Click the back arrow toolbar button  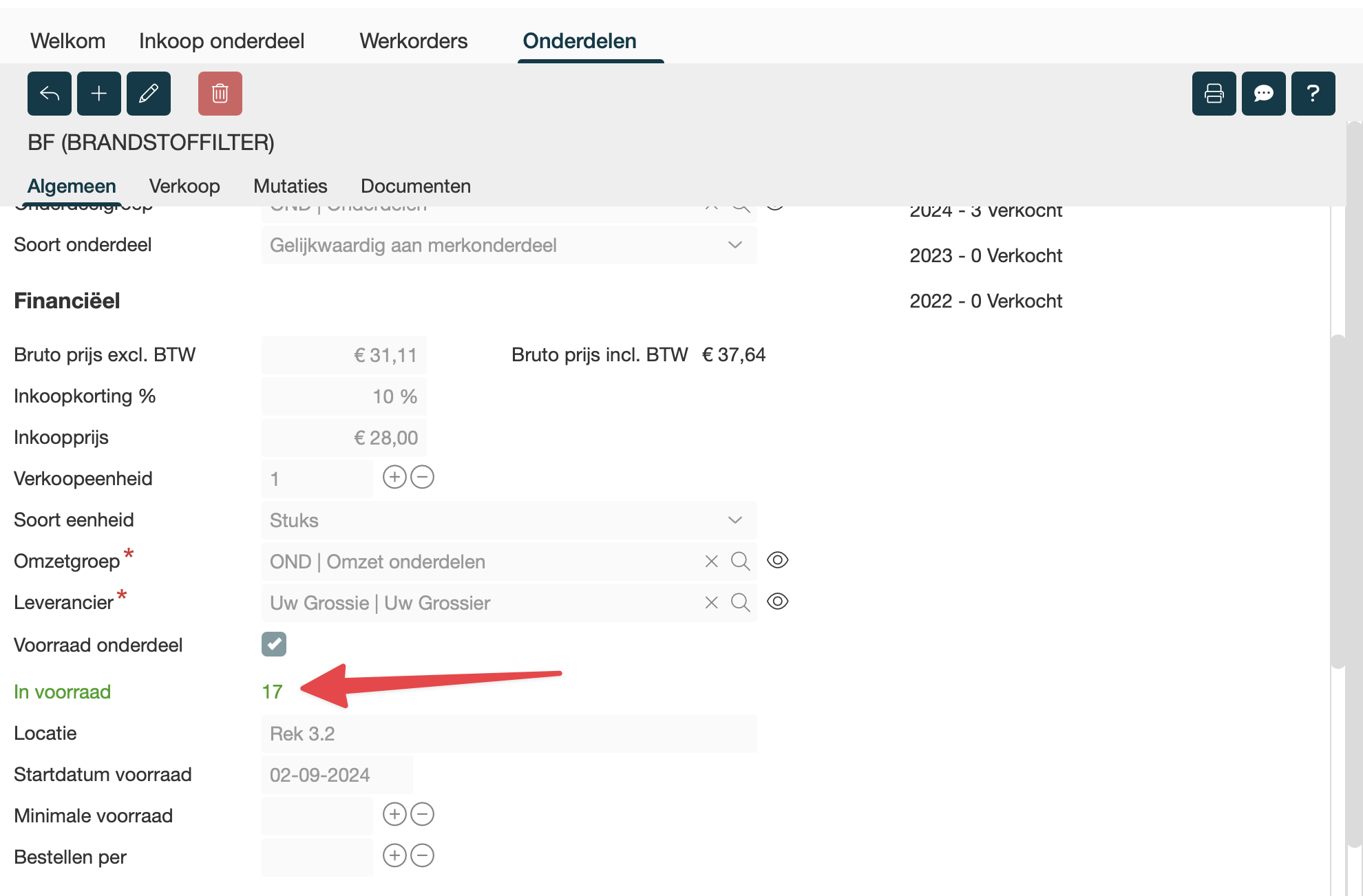(x=50, y=94)
